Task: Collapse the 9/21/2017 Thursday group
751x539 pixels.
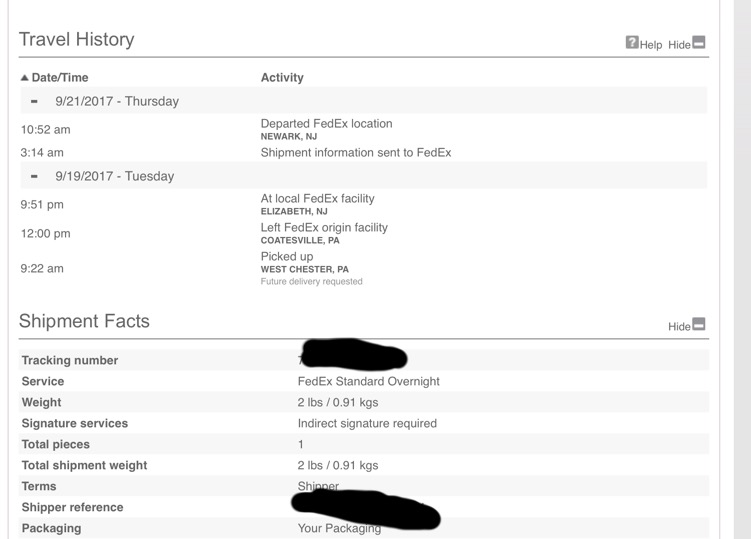Action: [34, 102]
